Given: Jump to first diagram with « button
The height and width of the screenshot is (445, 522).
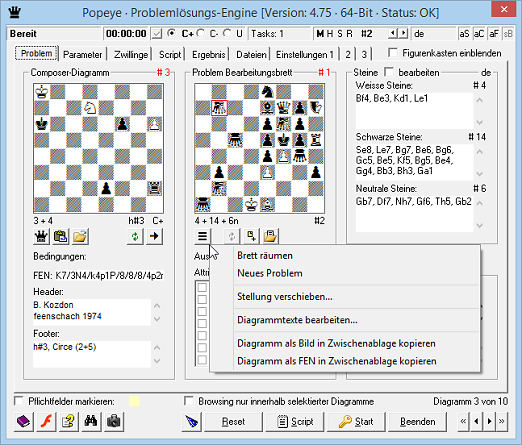Looking at the screenshot, I should click(x=463, y=422).
